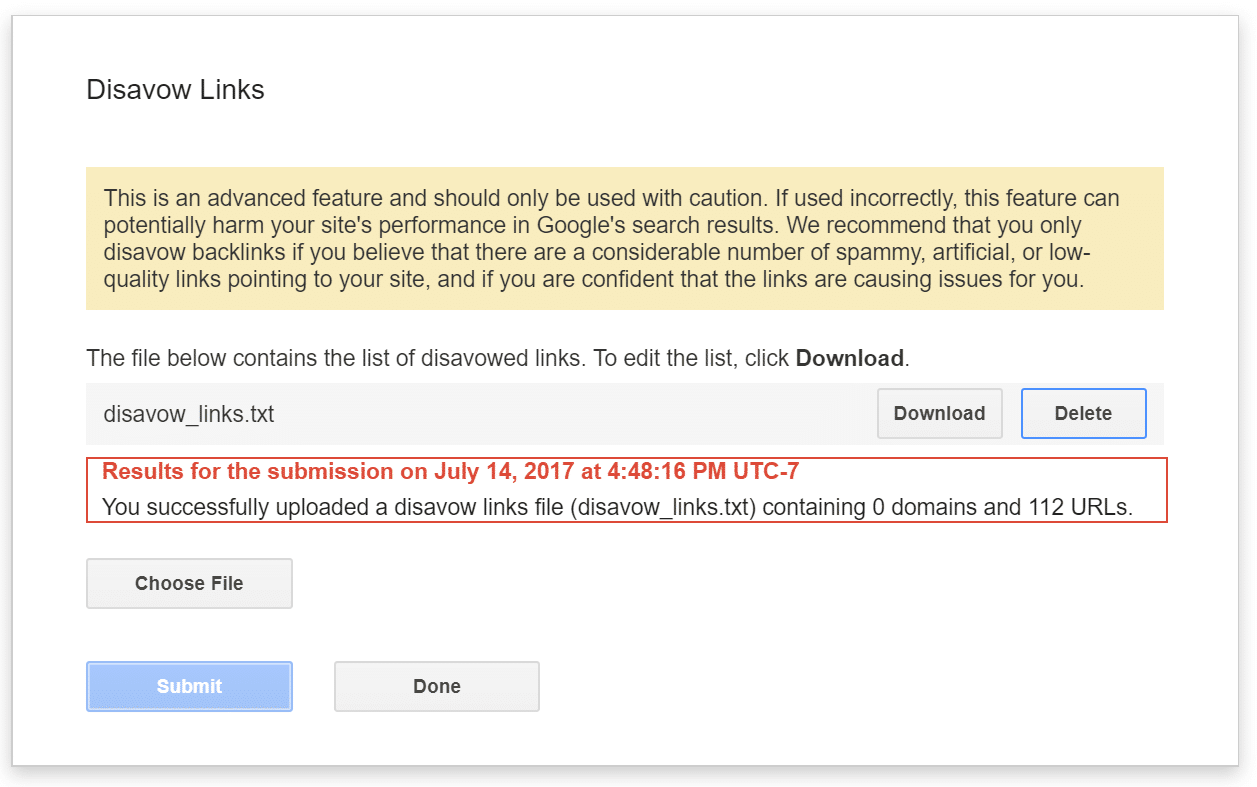Click Delete next to the Download button

[x=1083, y=413]
